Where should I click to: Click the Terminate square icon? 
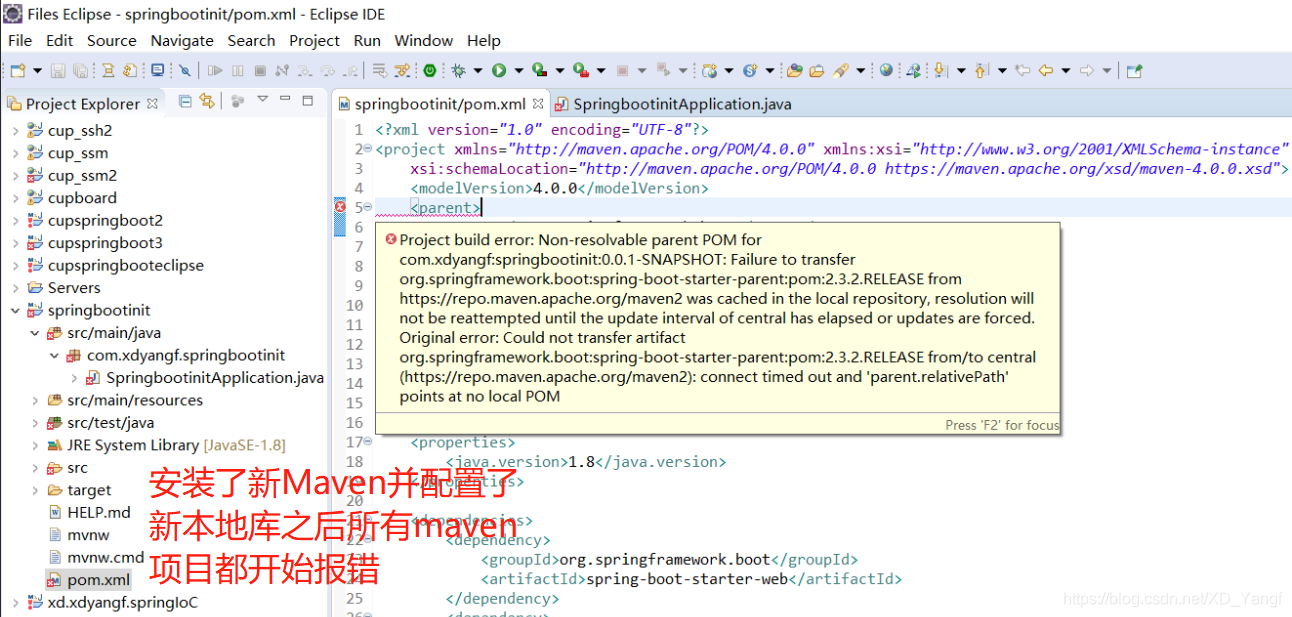[x=260, y=71]
